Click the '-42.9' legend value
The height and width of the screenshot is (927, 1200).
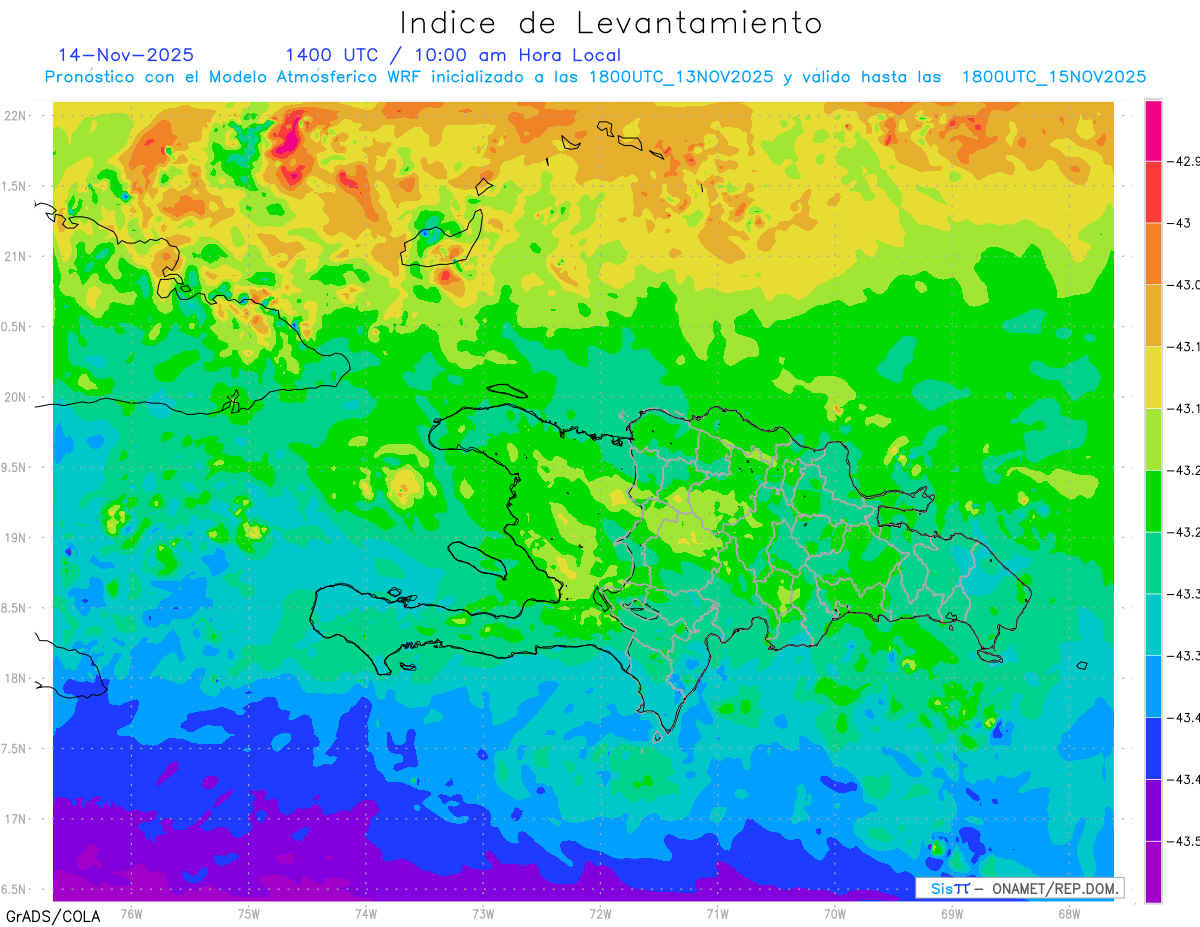point(1183,161)
